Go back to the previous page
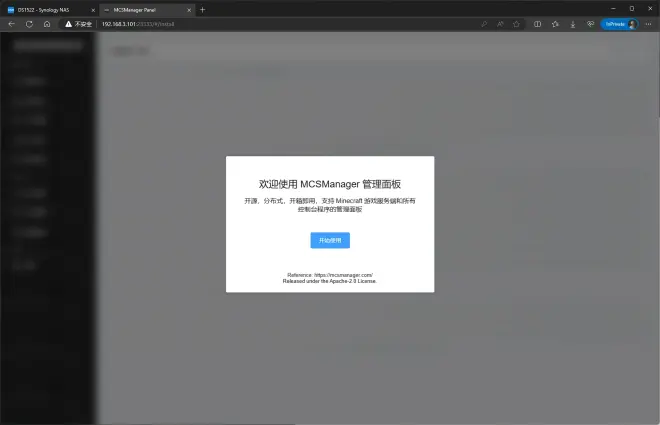 11,24
